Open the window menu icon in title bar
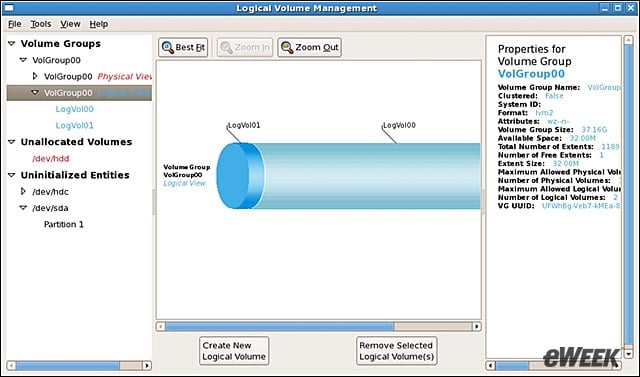The image size is (640, 377). 8,8
